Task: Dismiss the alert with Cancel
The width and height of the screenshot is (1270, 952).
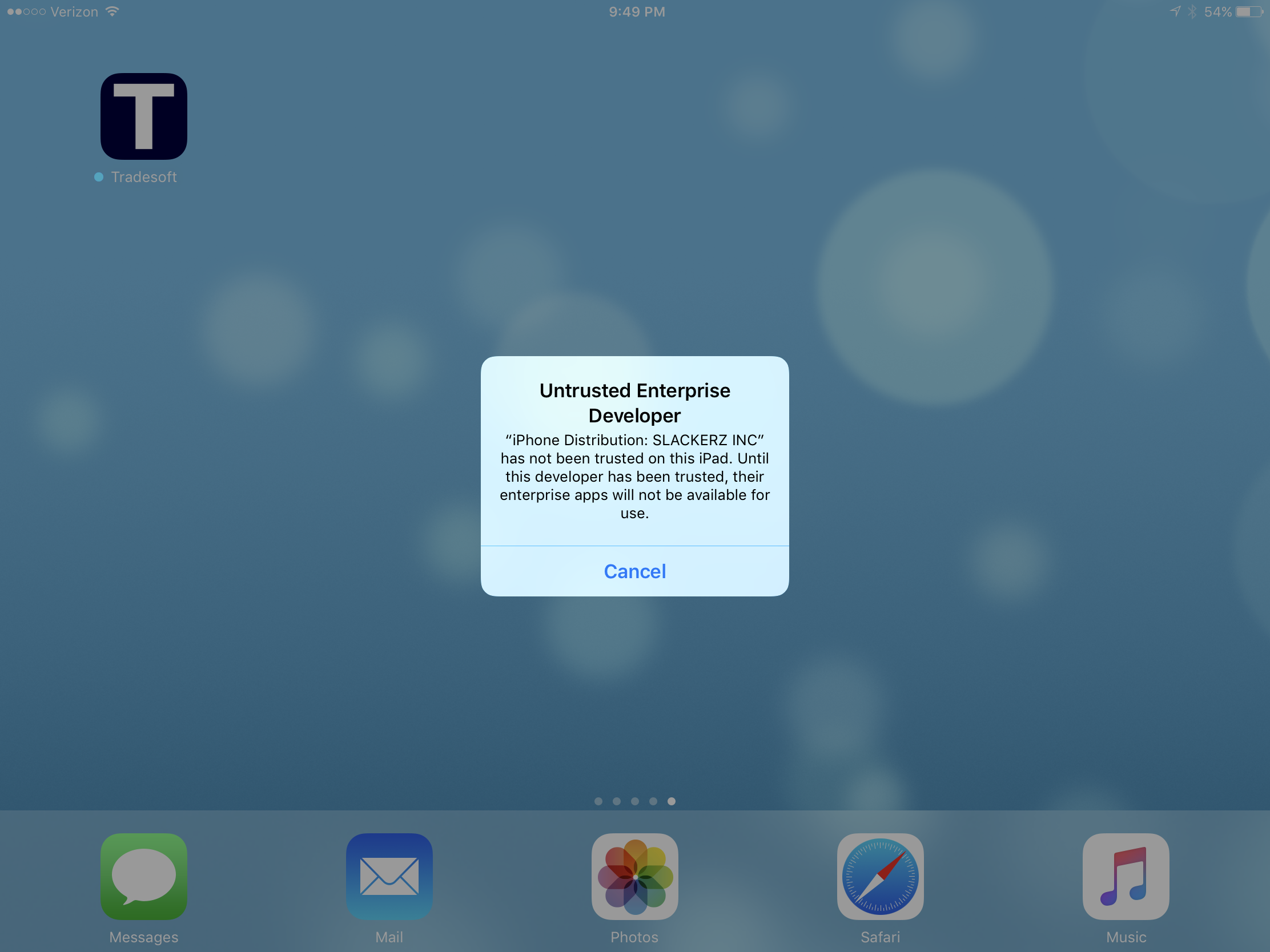Action: [x=634, y=571]
